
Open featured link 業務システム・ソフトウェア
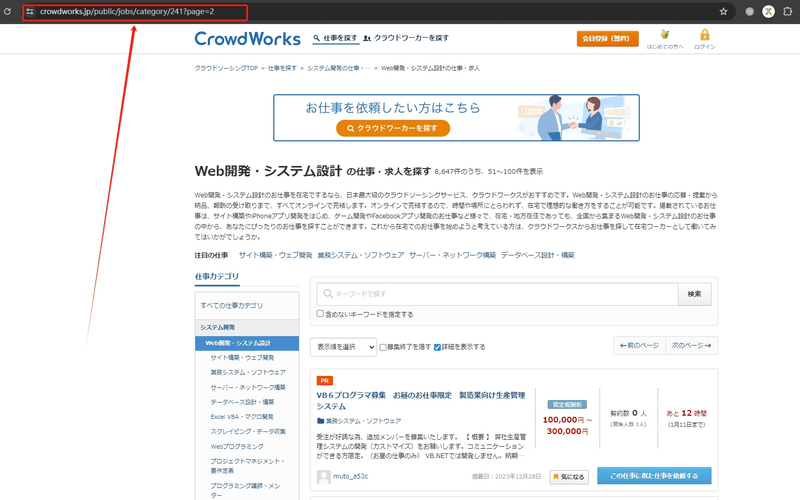coord(361,255)
